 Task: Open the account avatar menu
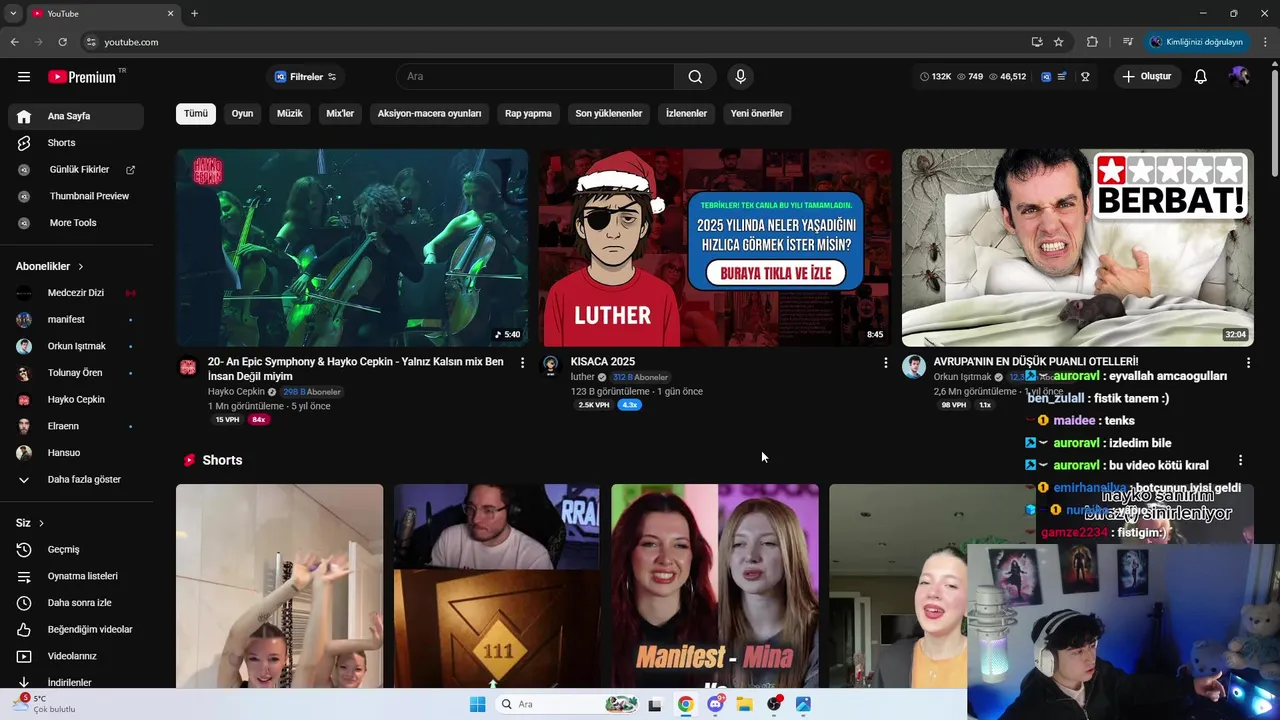[x=1239, y=76]
